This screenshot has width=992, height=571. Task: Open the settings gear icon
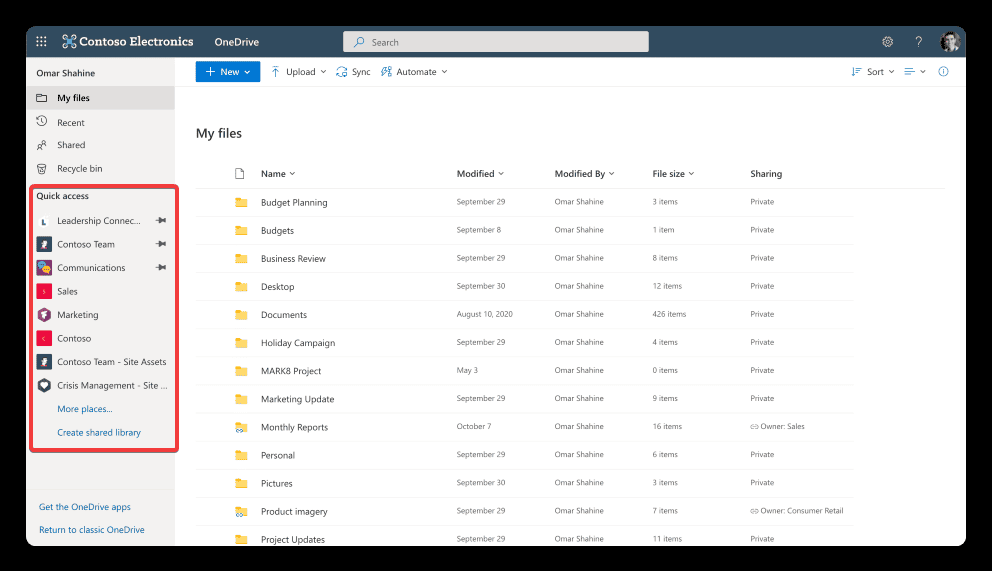click(888, 42)
